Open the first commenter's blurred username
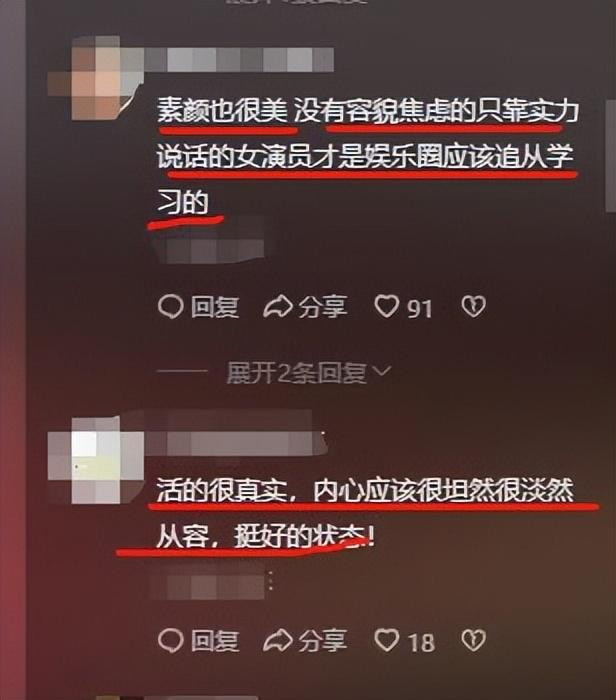 (x=239, y=60)
